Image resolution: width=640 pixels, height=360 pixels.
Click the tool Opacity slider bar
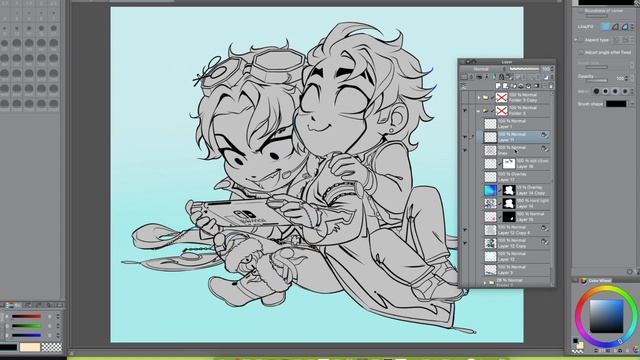[x=596, y=80]
